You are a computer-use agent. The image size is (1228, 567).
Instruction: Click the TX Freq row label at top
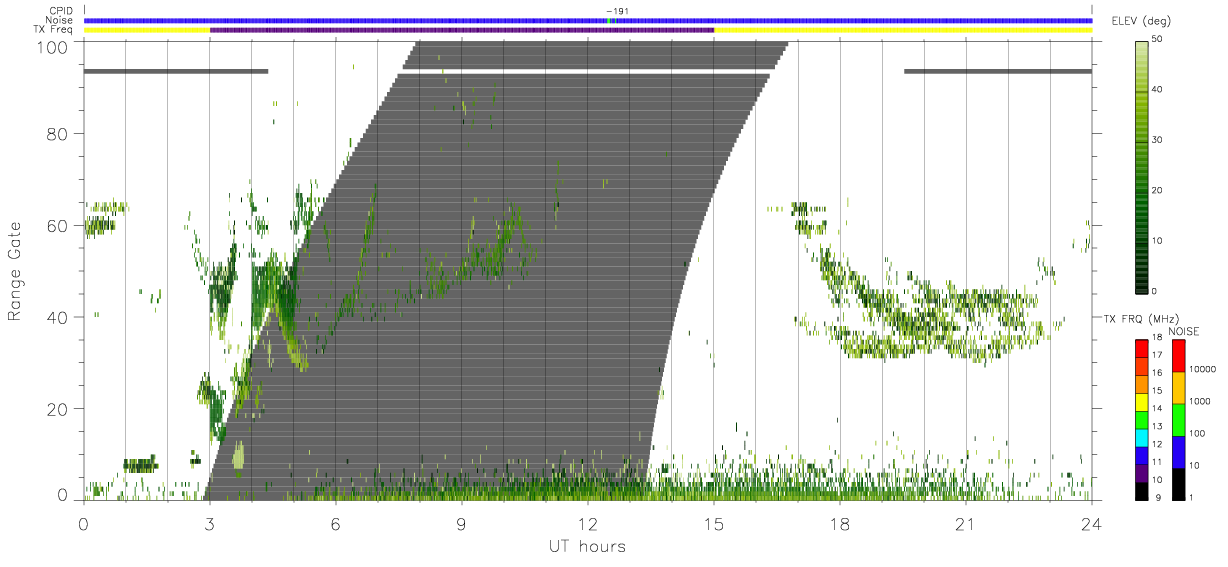point(54,30)
